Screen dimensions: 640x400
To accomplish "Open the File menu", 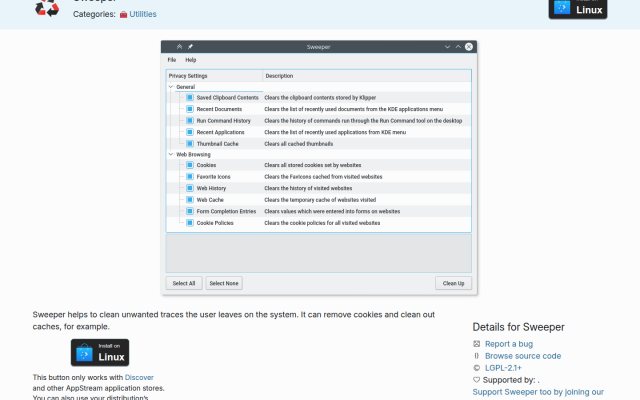I will 172,60.
